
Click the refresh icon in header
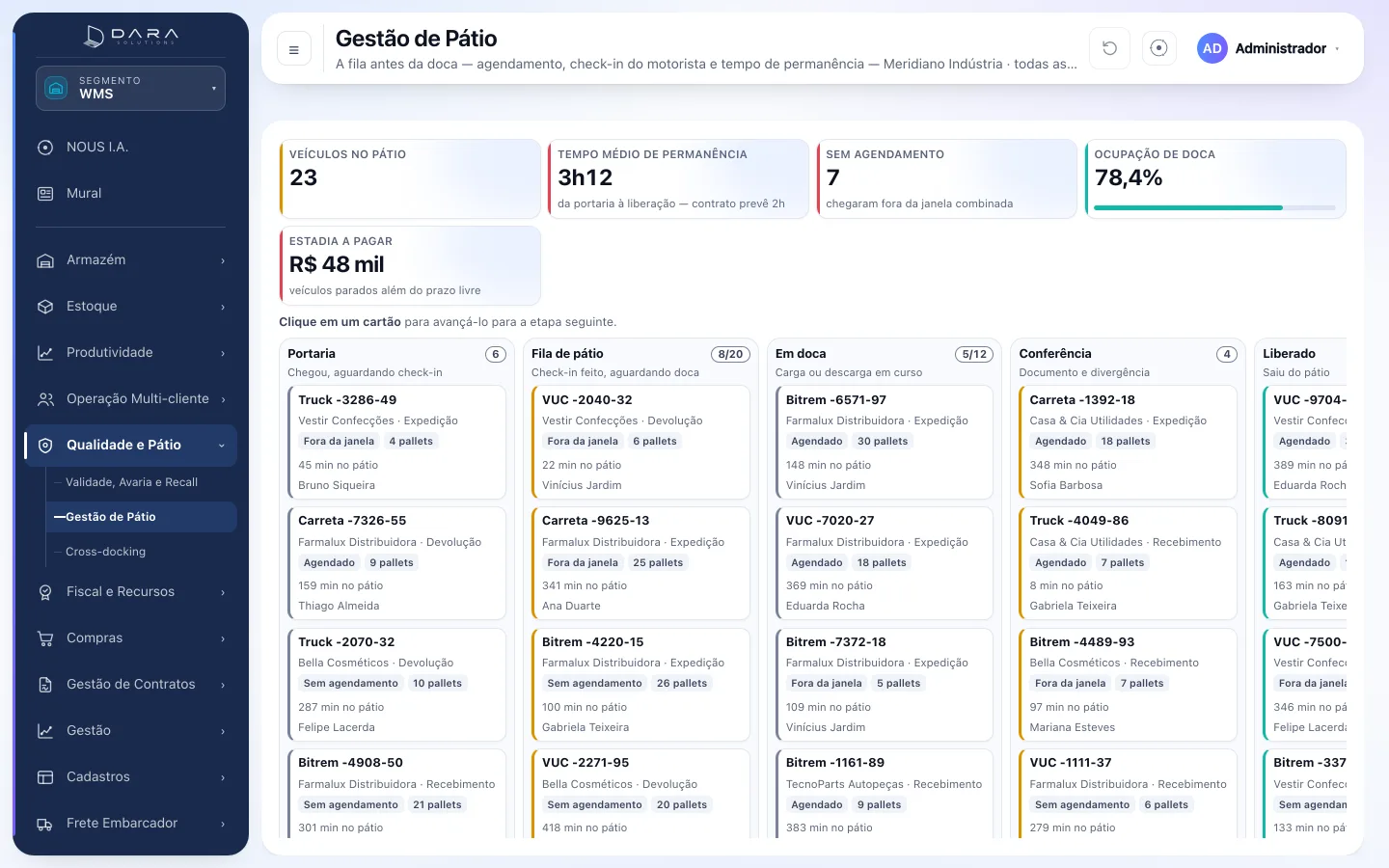pos(1110,48)
